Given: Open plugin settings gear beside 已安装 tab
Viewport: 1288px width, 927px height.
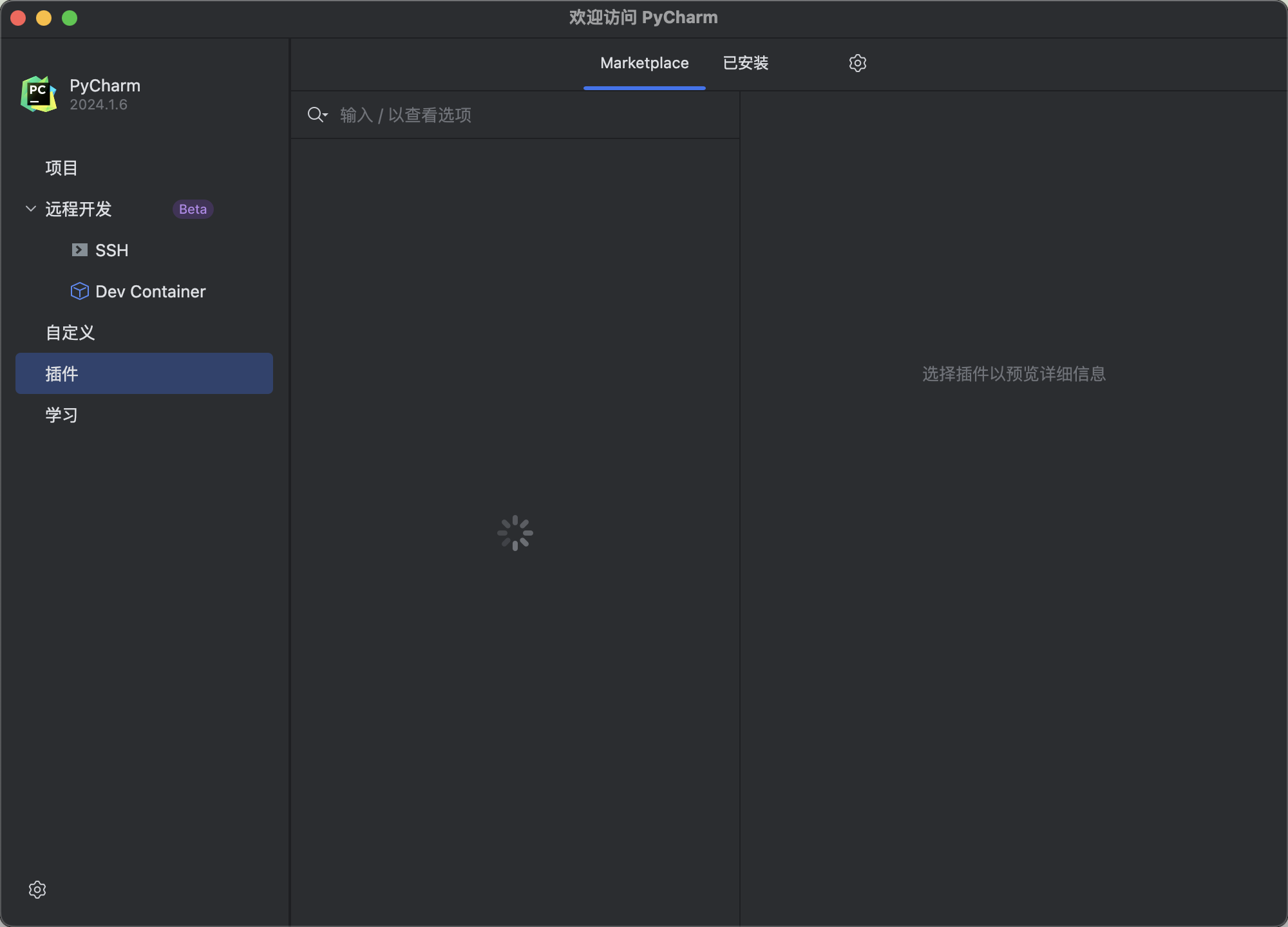Looking at the screenshot, I should 857,63.
